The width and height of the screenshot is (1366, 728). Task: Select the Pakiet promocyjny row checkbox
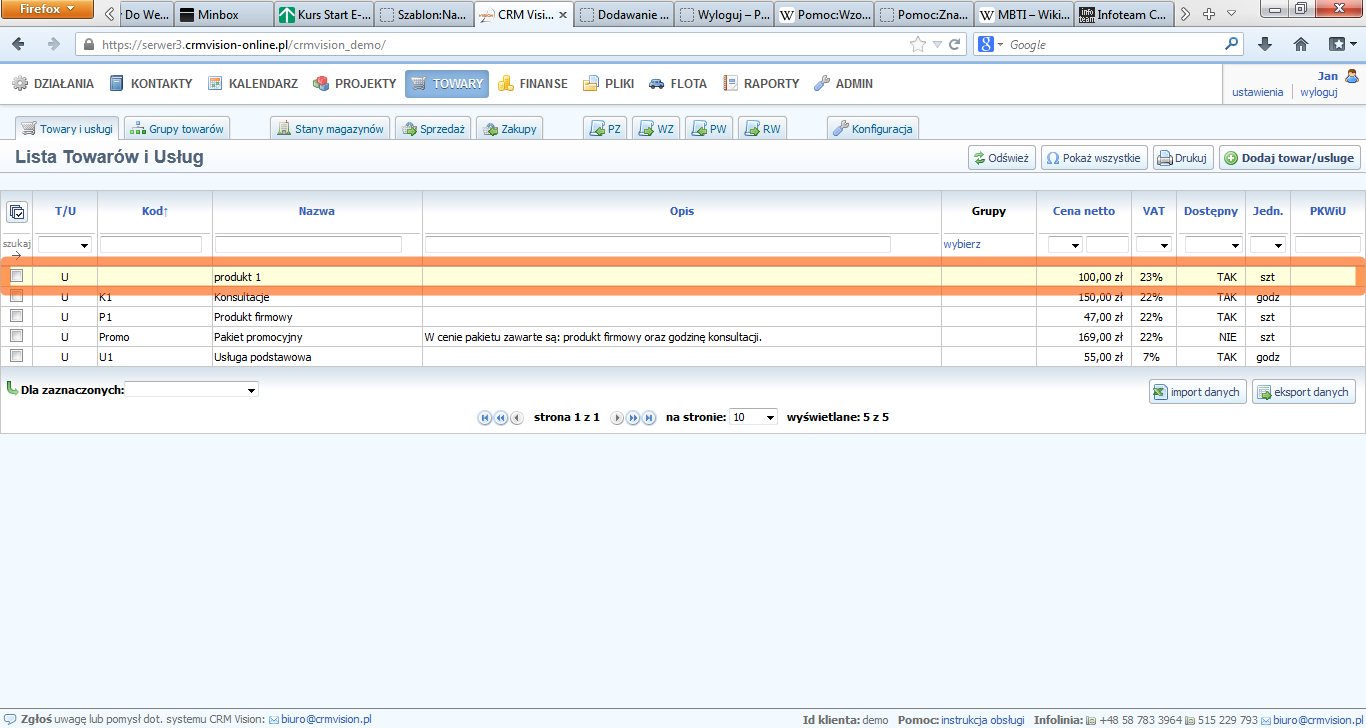click(16, 337)
